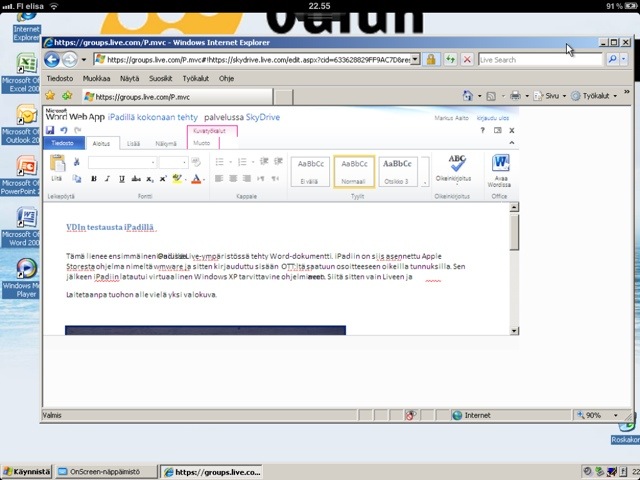The width and height of the screenshot is (640, 480).
Task: Click the Liitä paste icon
Action: click(x=56, y=167)
